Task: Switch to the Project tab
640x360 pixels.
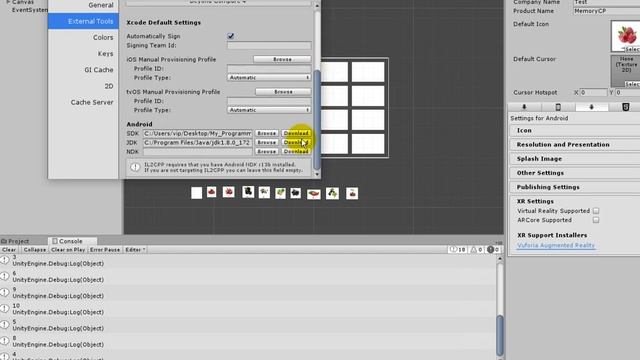Action: (x=15, y=241)
